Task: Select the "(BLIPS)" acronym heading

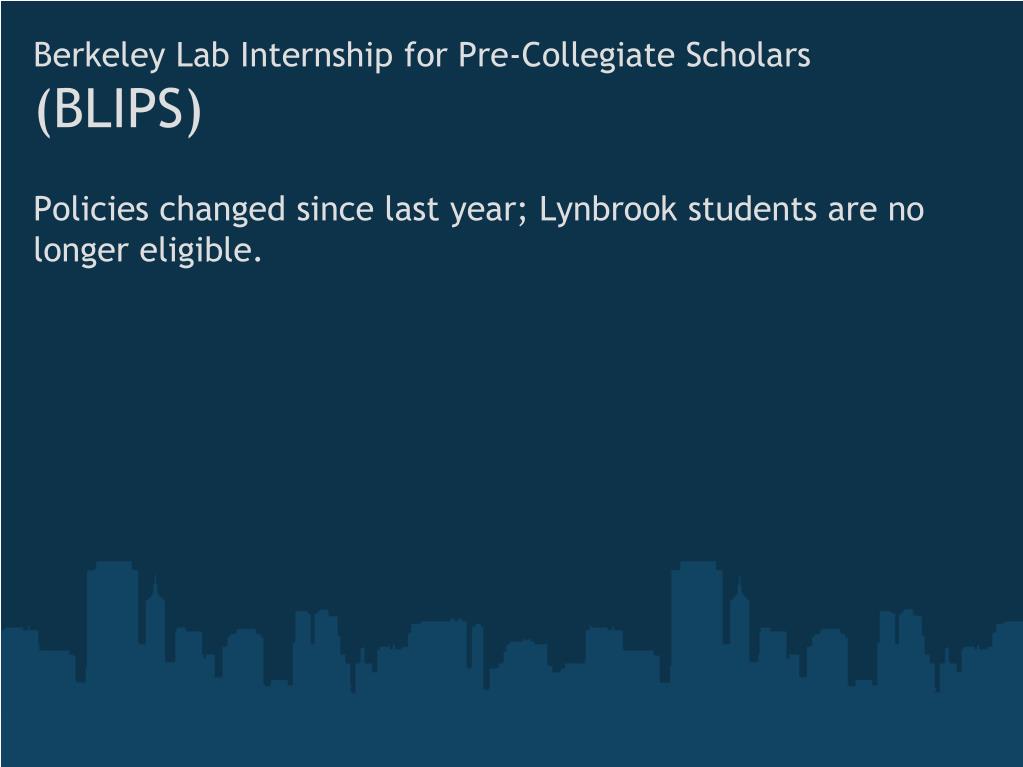Action: tap(118, 110)
